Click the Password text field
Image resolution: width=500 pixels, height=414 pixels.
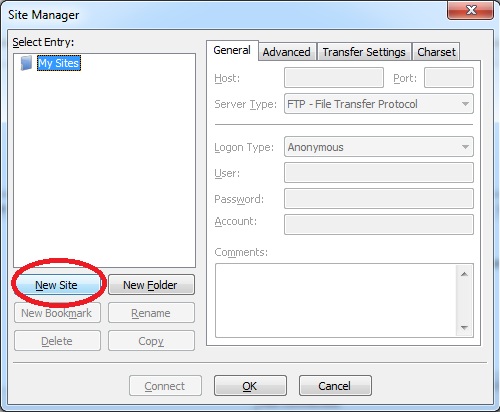(379, 199)
